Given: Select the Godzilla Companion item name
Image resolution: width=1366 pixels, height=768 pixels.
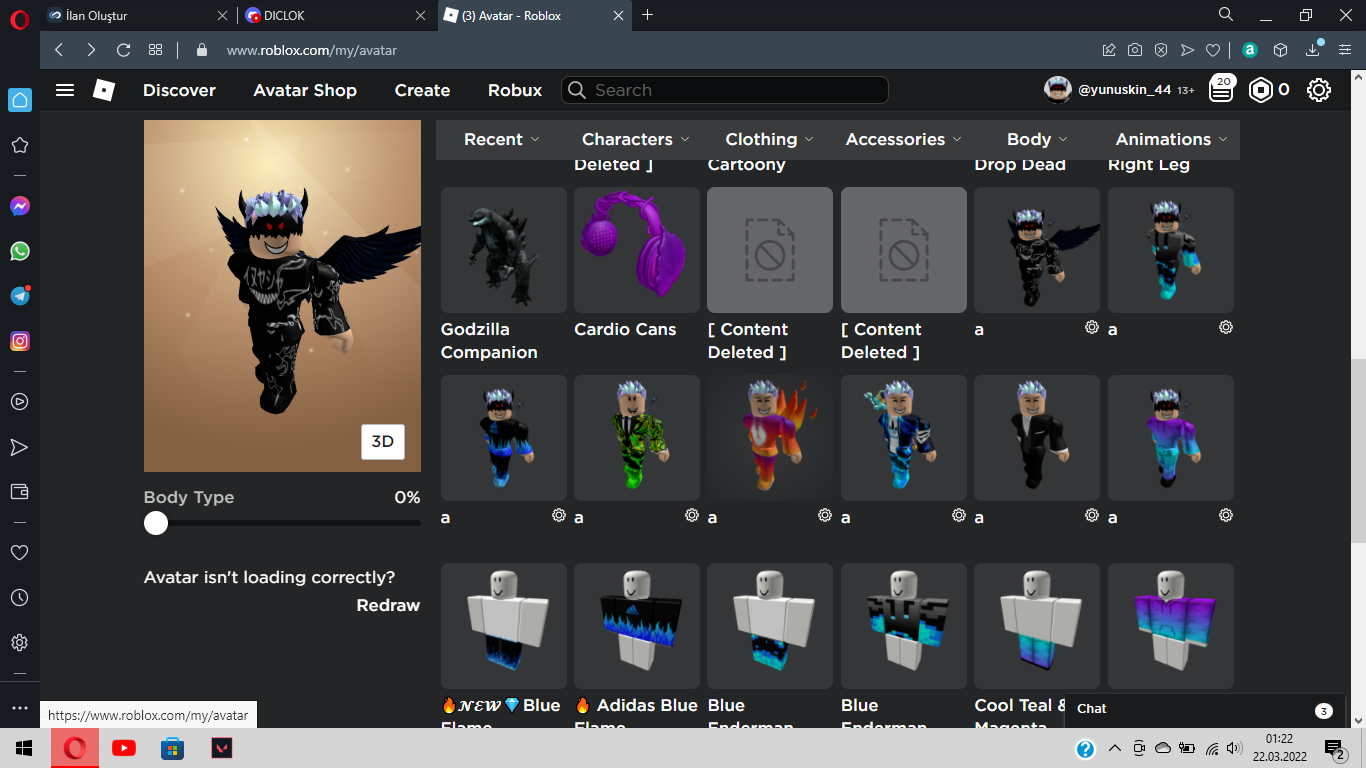Looking at the screenshot, I should tap(489, 341).
